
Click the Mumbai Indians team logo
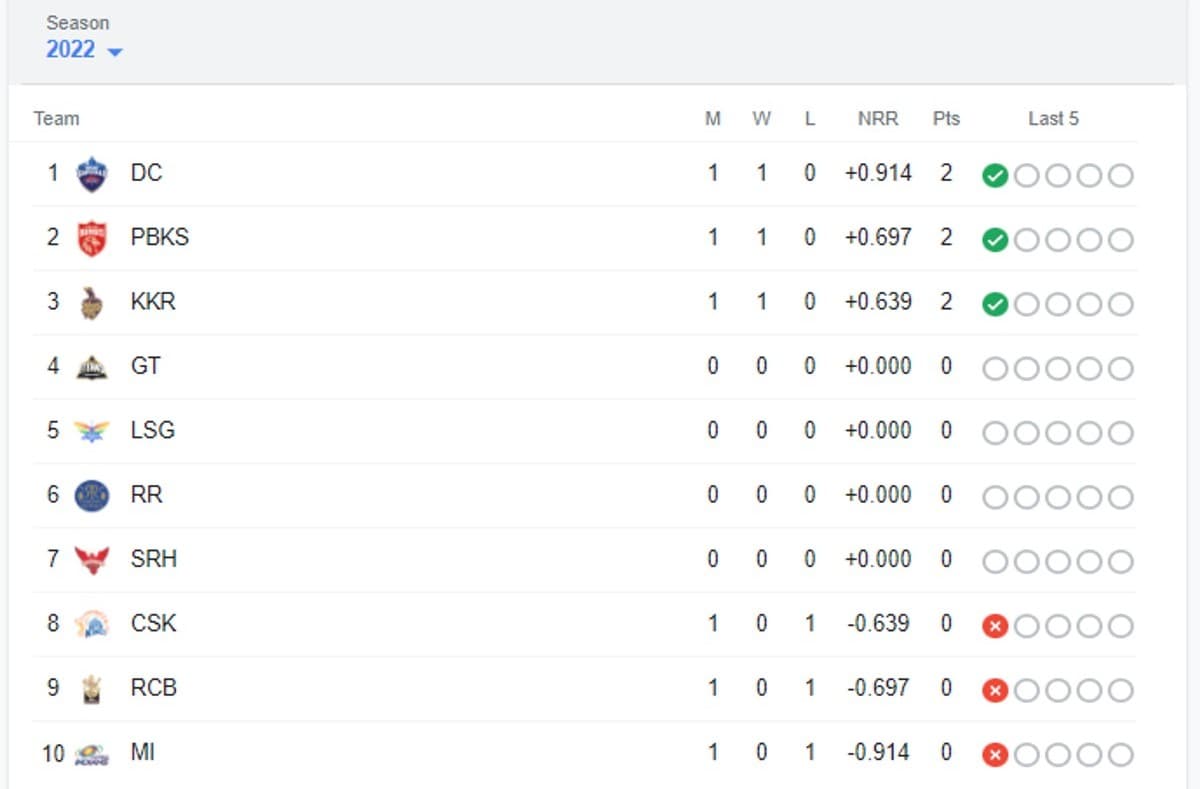[x=92, y=753]
